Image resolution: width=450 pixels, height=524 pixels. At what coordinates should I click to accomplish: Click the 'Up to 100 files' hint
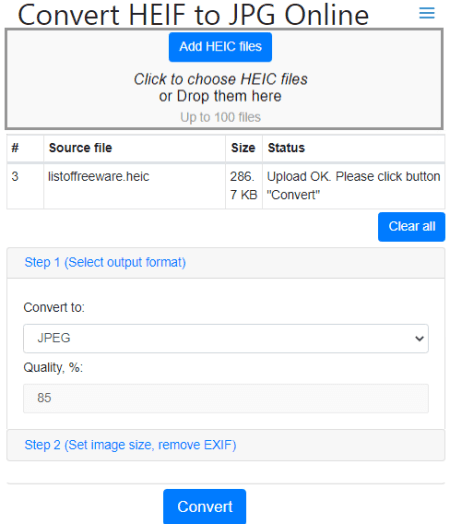click(x=220, y=117)
